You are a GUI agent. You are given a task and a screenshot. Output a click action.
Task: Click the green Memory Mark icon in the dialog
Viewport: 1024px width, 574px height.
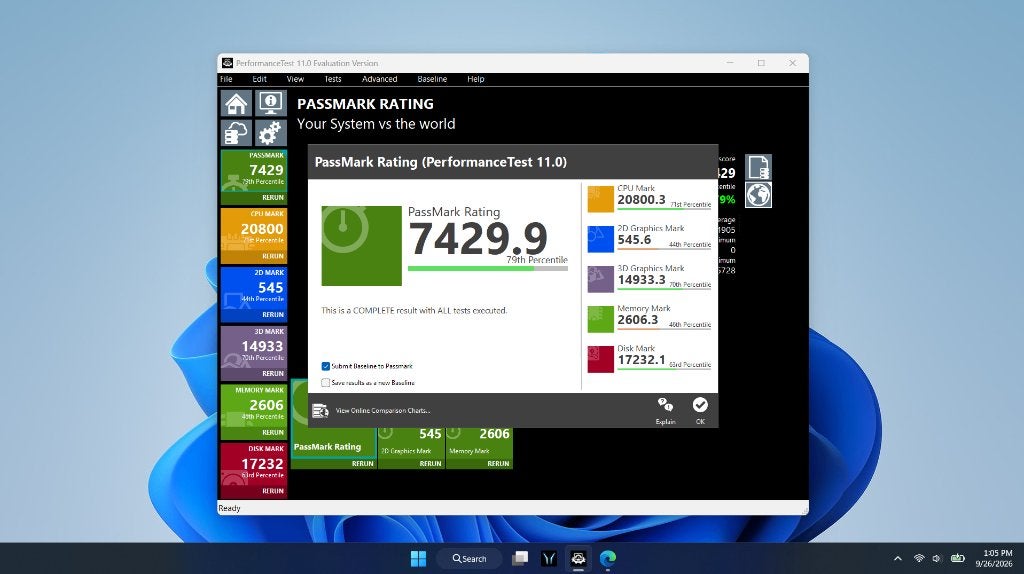pyautogui.click(x=600, y=319)
